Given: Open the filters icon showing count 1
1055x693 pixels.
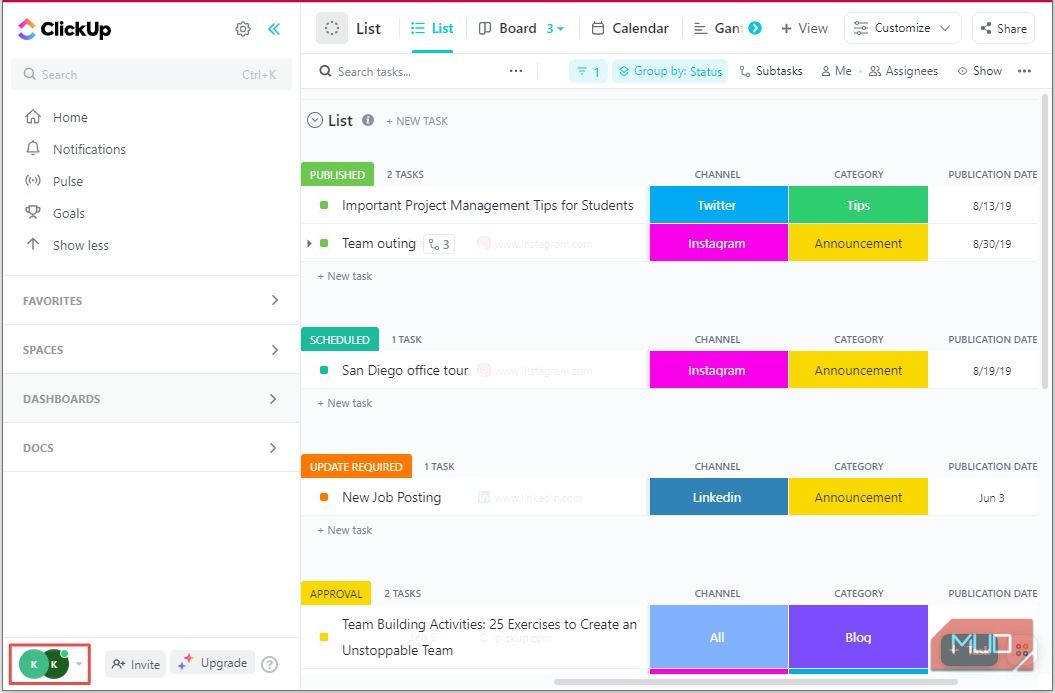Looking at the screenshot, I should [x=588, y=71].
